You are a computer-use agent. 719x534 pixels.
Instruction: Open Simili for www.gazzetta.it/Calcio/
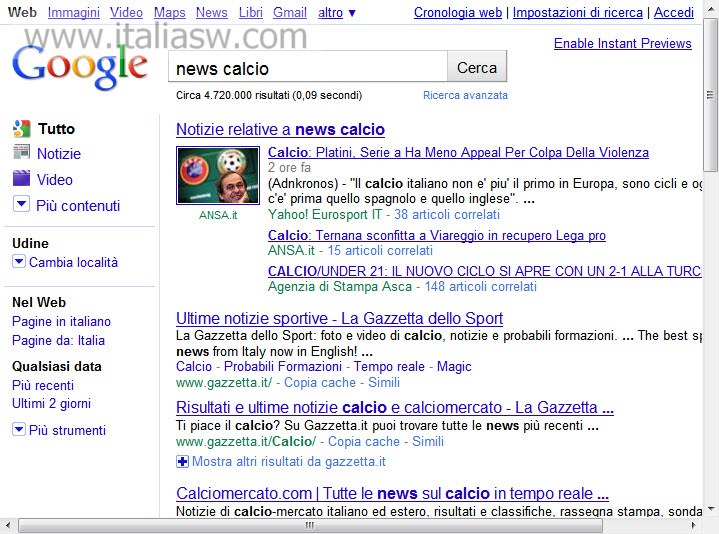pos(428,441)
